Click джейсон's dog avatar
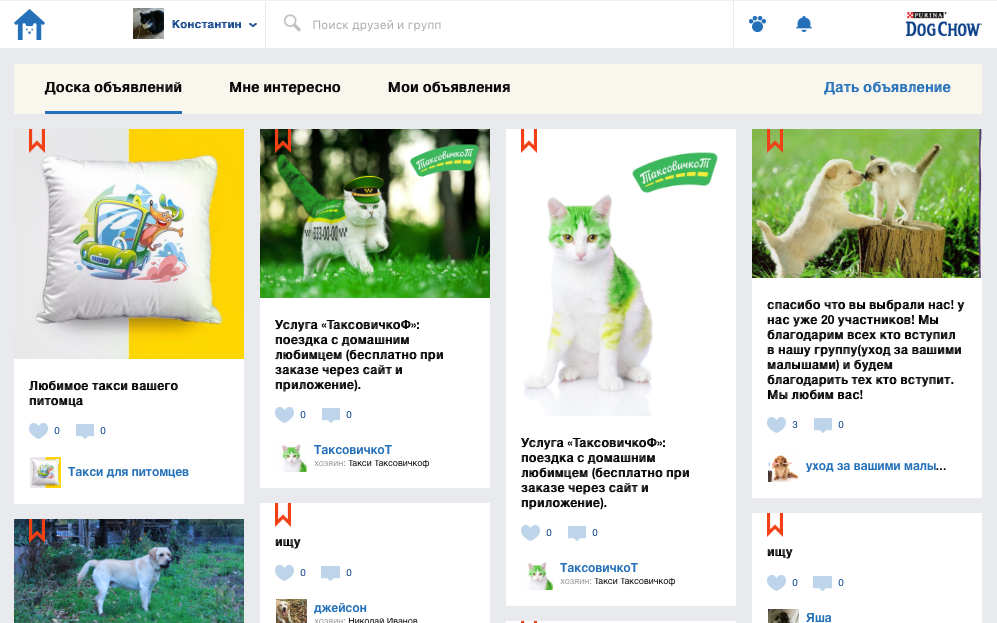The height and width of the screenshot is (623, 997). (291, 612)
